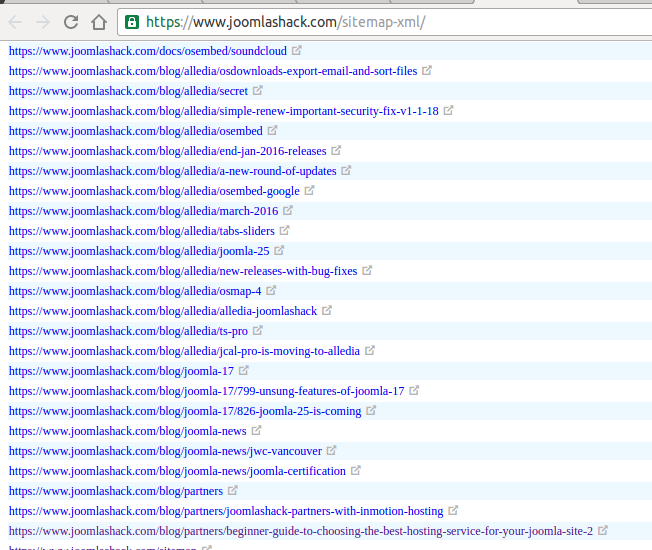Screen dimensions: 652x550
Task: Open external icon beside alledia-joomlashack link
Action: 327,310
